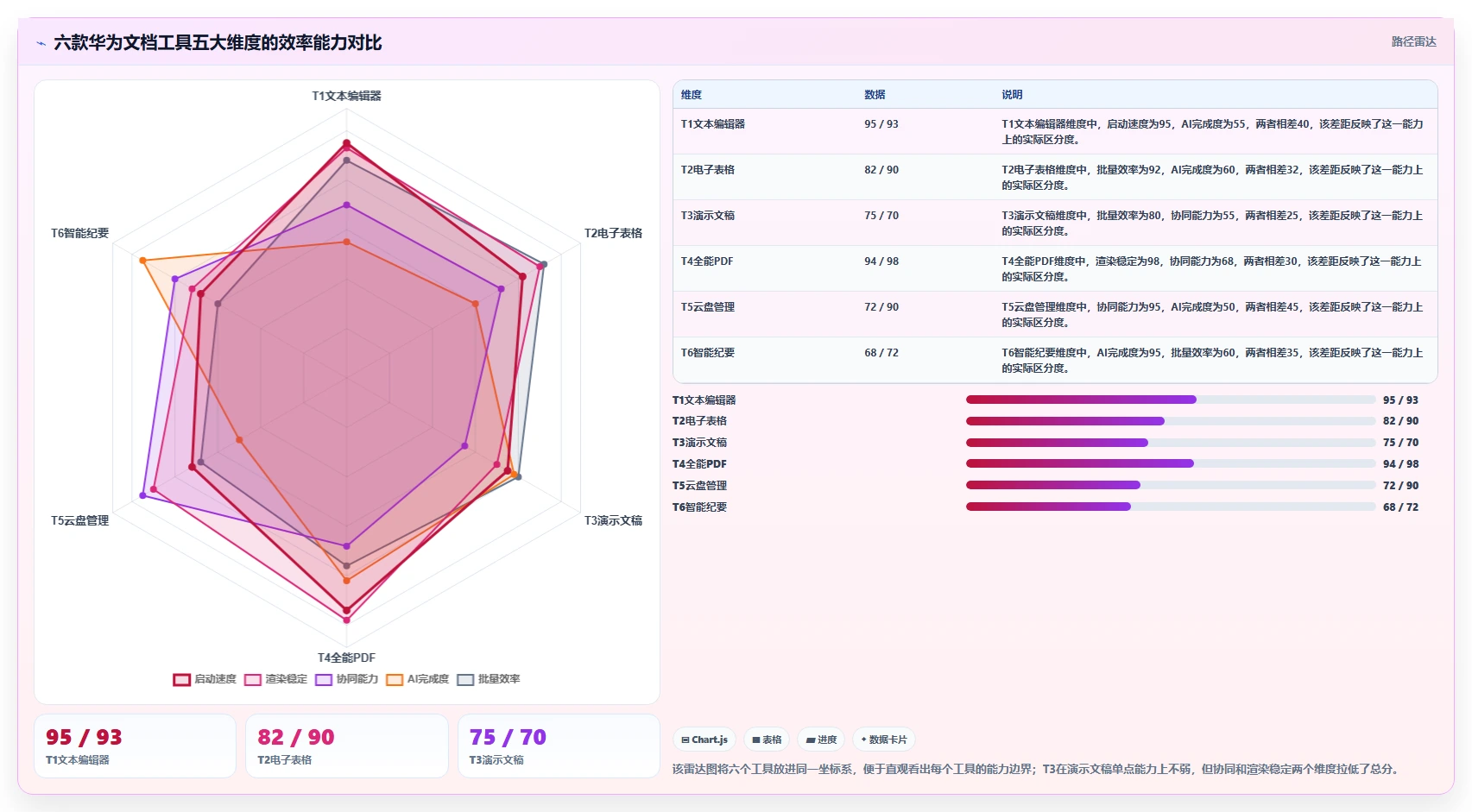The image size is (1472, 812).
Task: Open the 95 / 93 T1文本编辑器 stat card
Action: tap(135, 746)
